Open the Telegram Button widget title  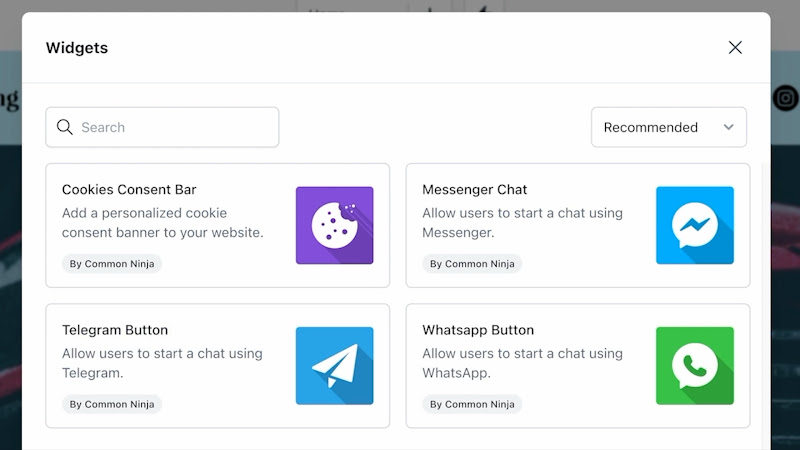[115, 330]
